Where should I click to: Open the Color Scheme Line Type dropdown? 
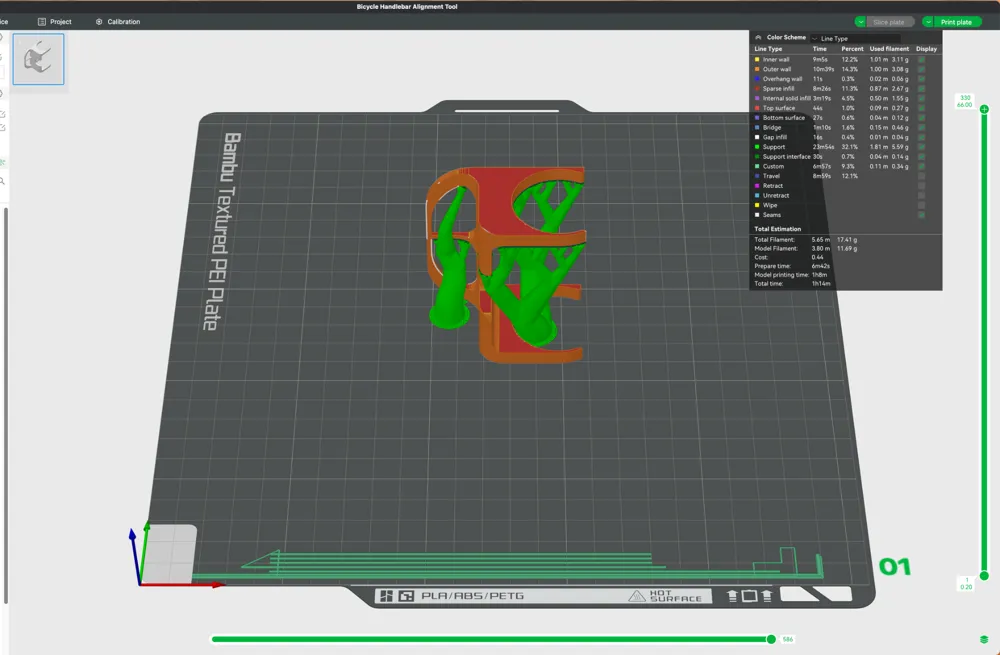click(x=855, y=38)
